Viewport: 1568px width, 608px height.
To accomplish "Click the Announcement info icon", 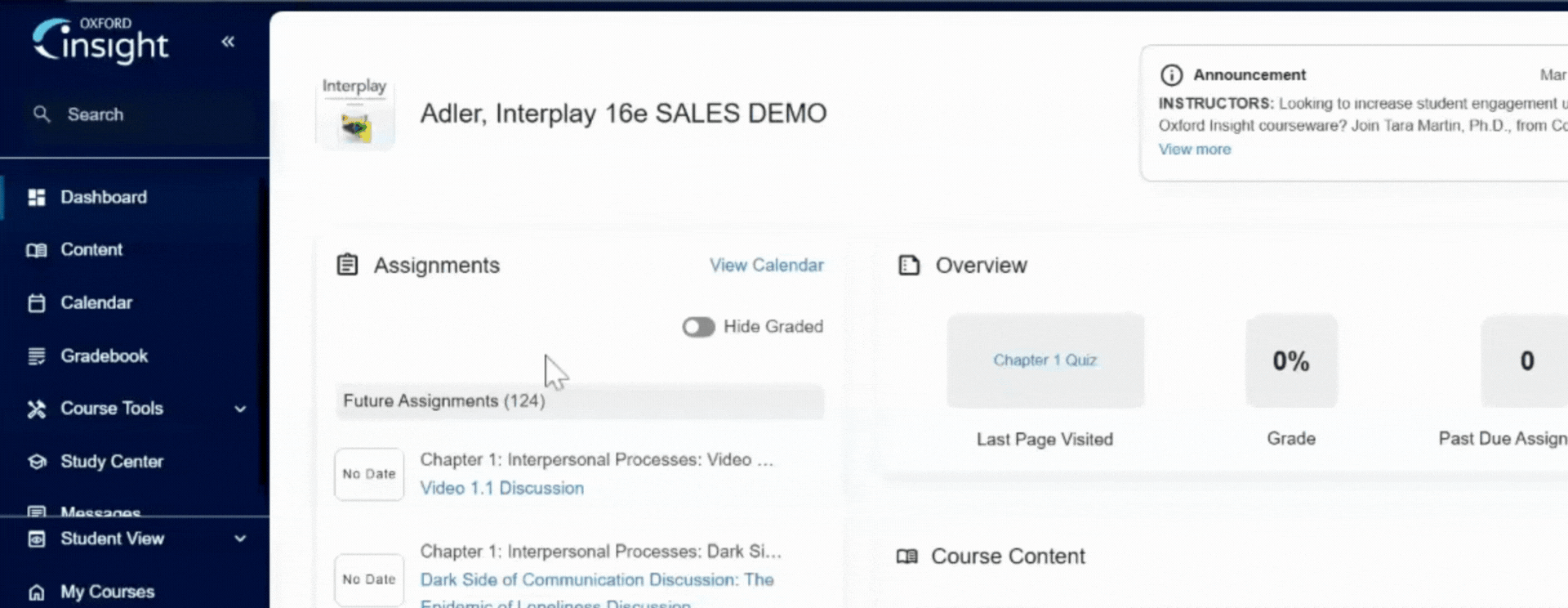I will (1171, 75).
